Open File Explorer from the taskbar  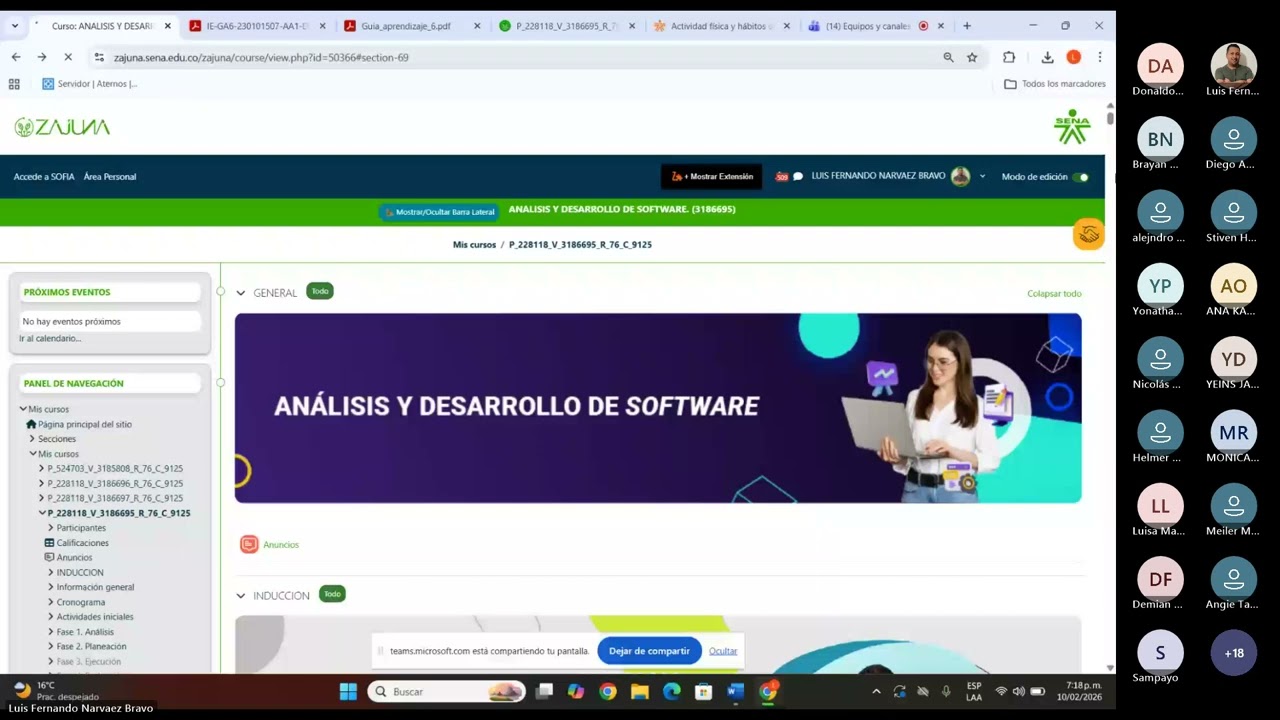(x=639, y=691)
